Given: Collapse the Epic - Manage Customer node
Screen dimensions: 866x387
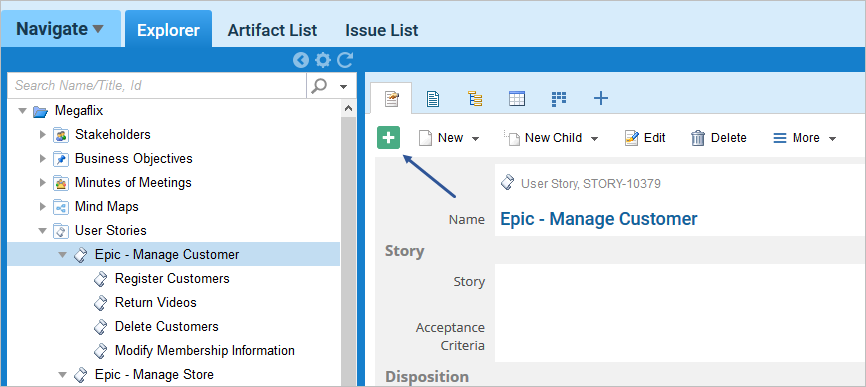Looking at the screenshot, I should [62, 255].
